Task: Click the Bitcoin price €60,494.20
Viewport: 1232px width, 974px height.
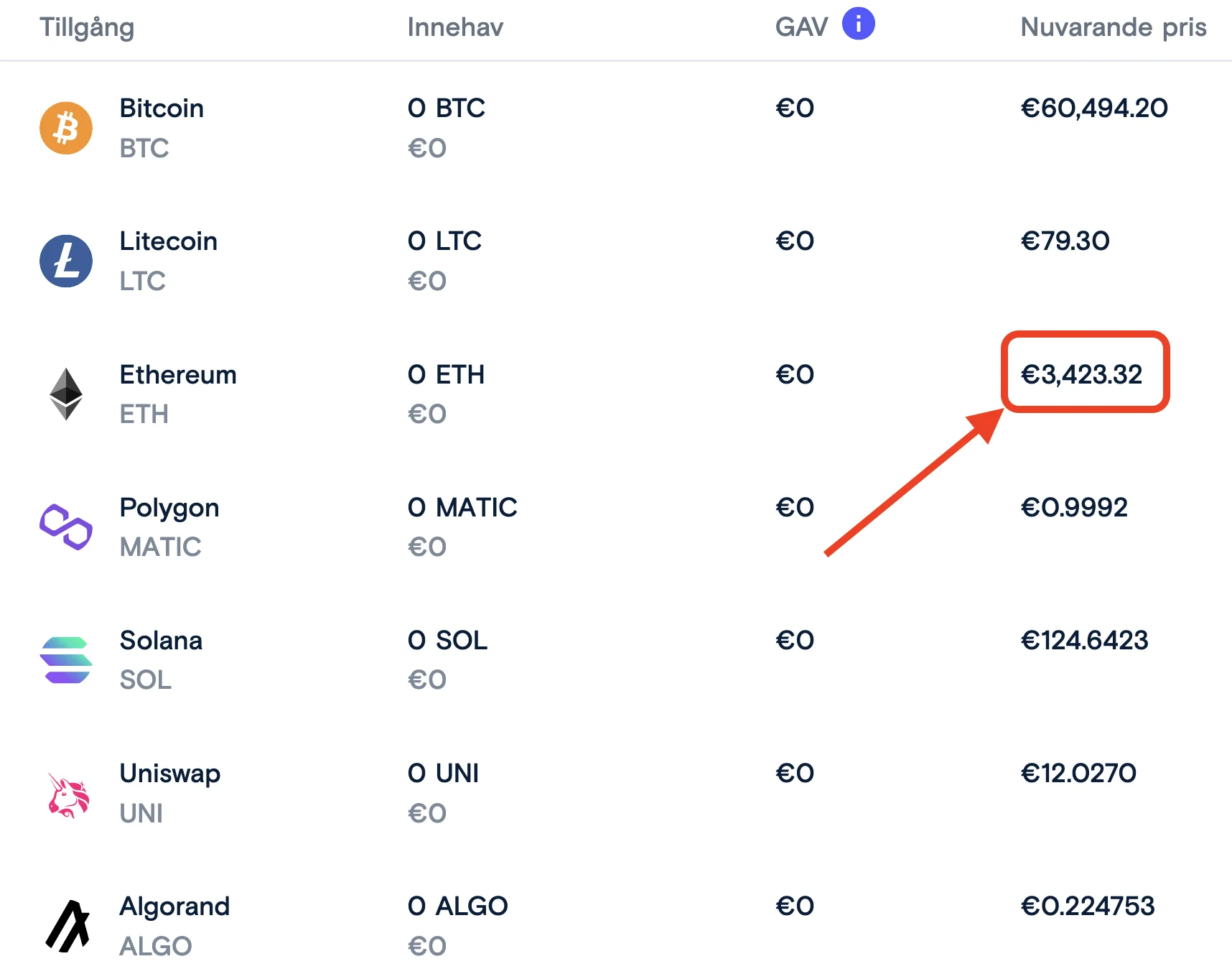Action: point(1094,108)
